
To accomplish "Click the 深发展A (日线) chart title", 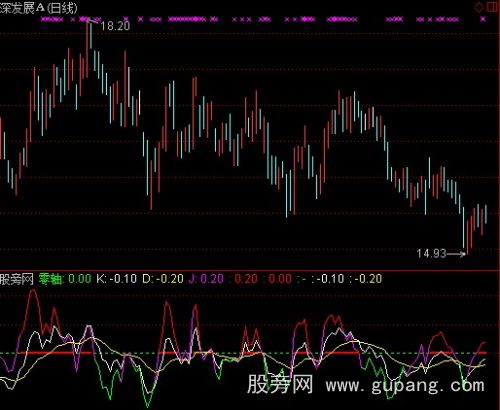I will (39, 8).
